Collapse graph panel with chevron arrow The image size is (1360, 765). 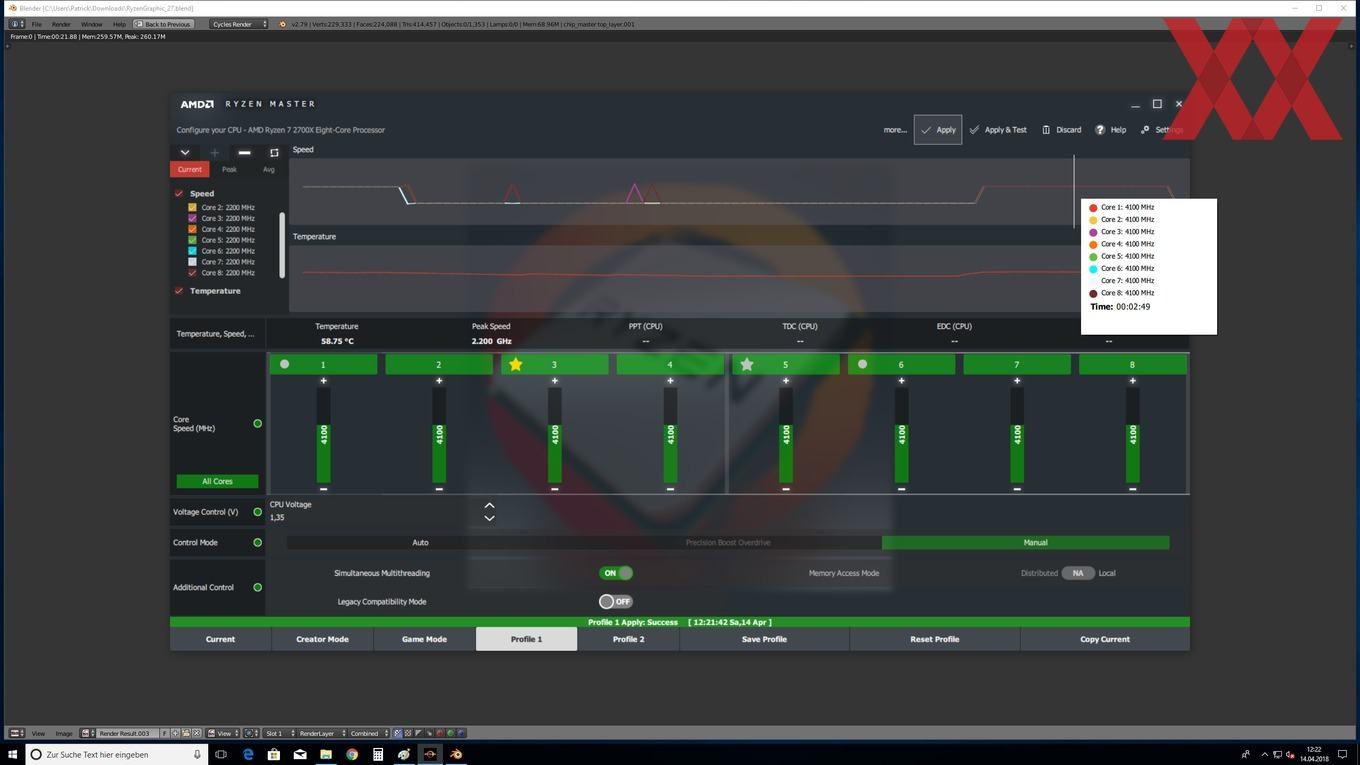185,153
